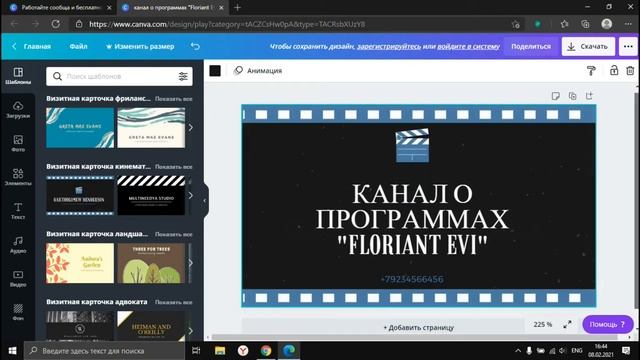Show next landscape card templates
Viewport: 640px width, 360px height.
click(x=190, y=263)
